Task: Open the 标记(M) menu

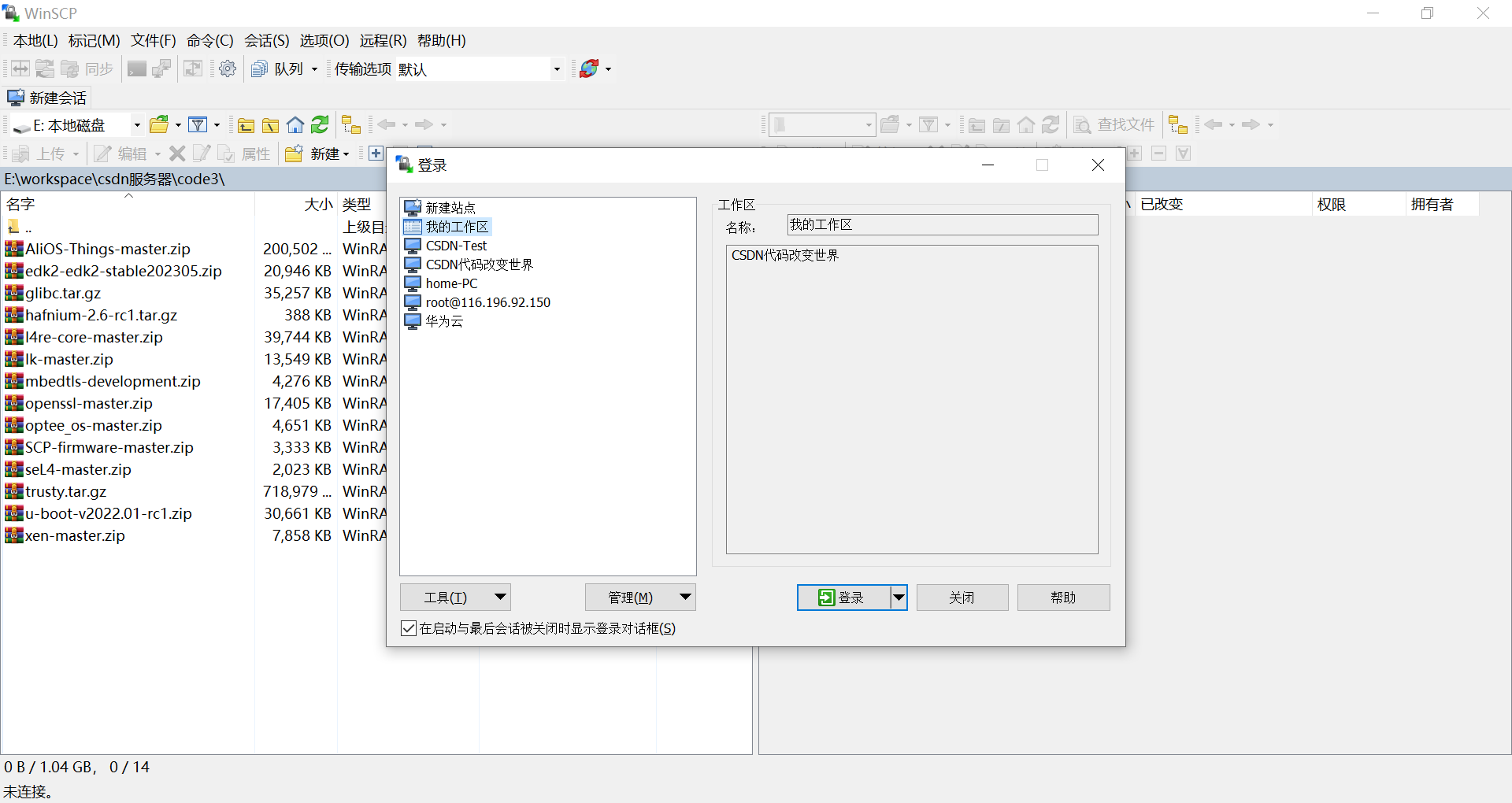Action: click(x=94, y=40)
